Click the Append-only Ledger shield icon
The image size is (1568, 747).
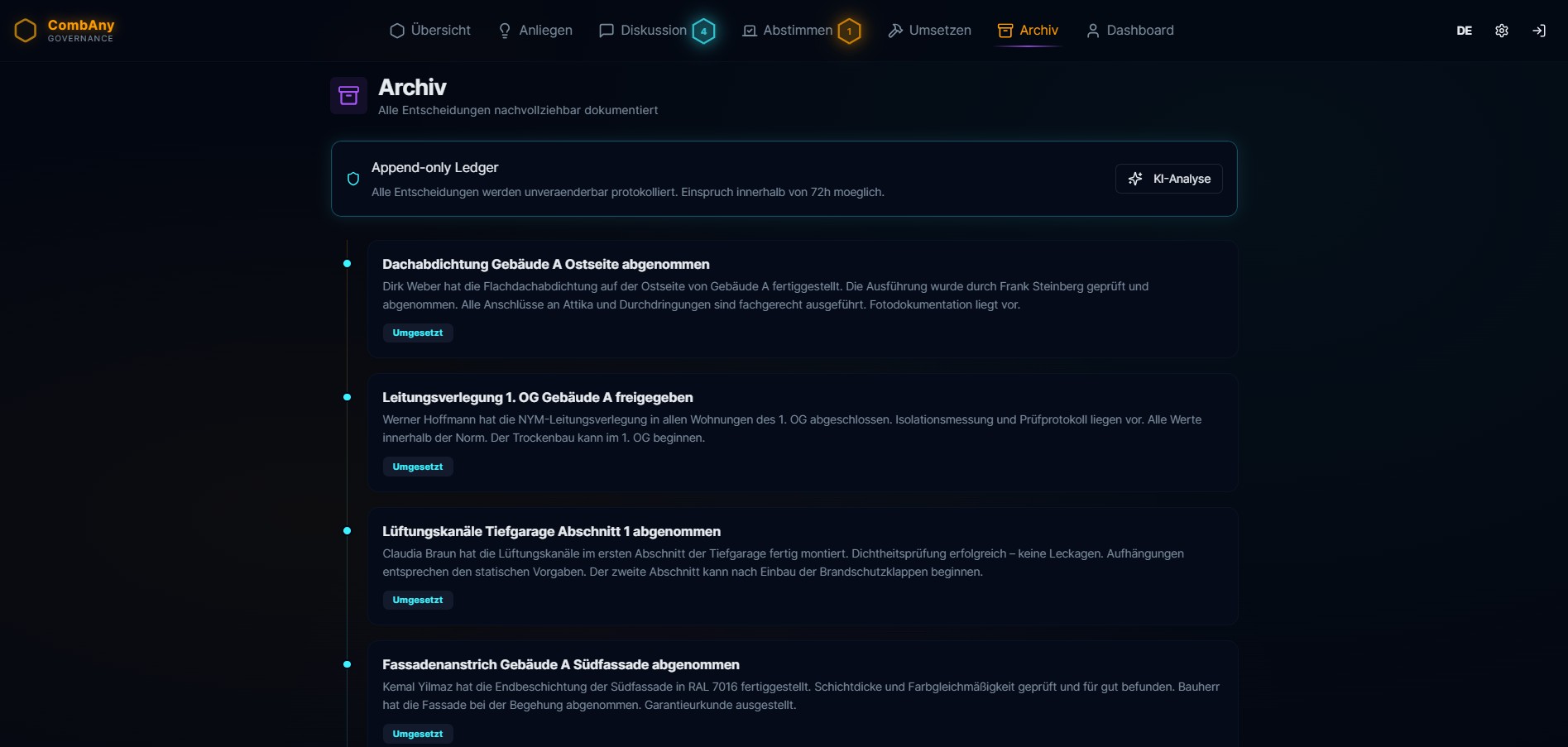click(353, 179)
